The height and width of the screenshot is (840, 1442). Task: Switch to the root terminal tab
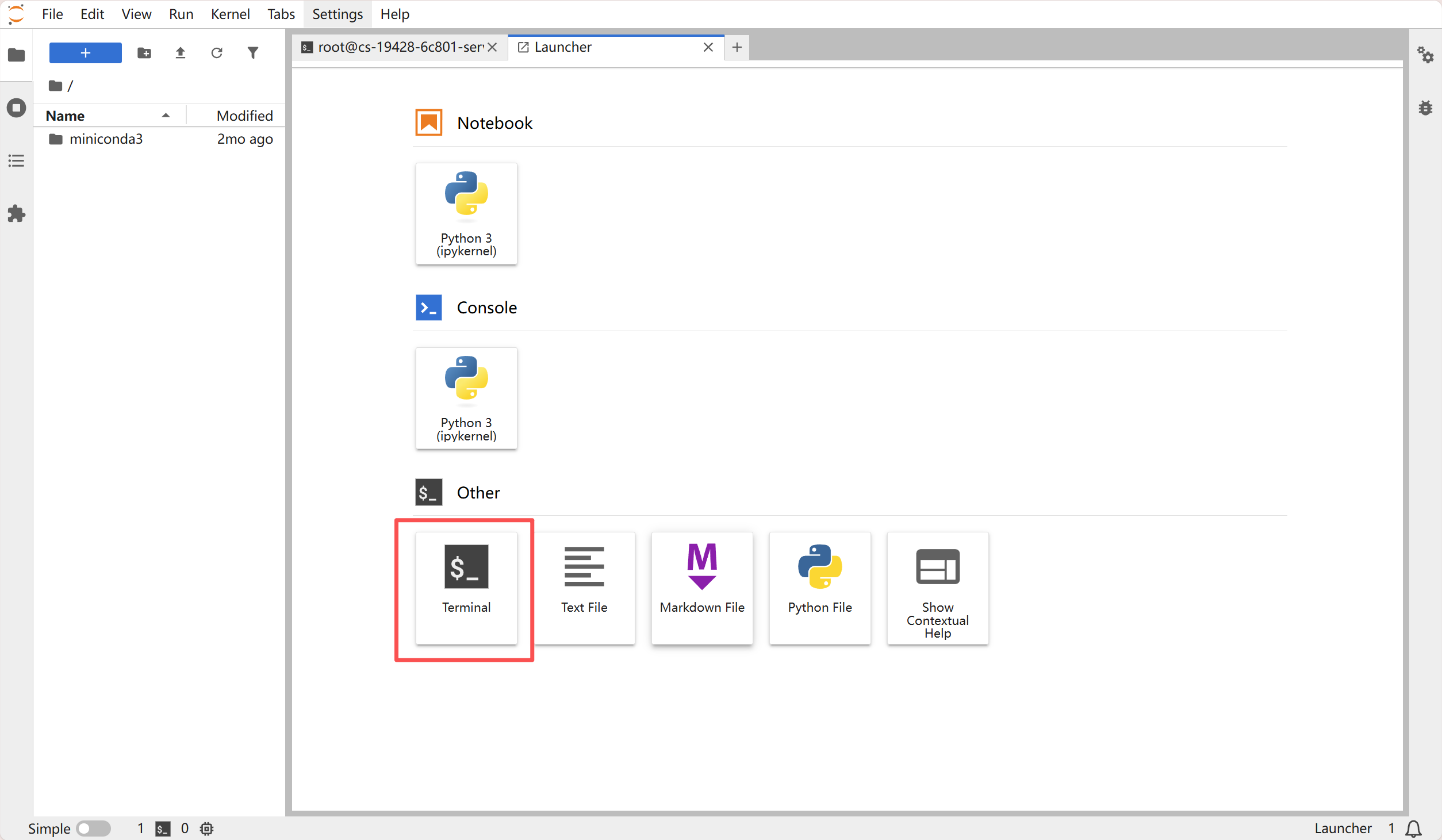394,47
